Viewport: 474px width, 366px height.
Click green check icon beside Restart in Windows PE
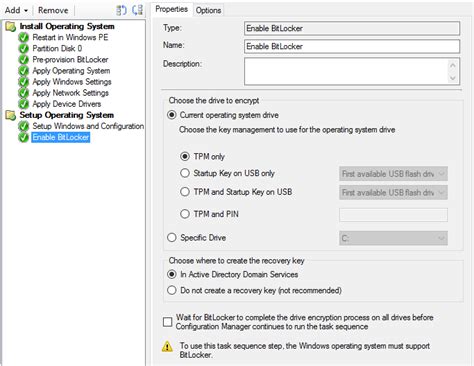tap(24, 37)
